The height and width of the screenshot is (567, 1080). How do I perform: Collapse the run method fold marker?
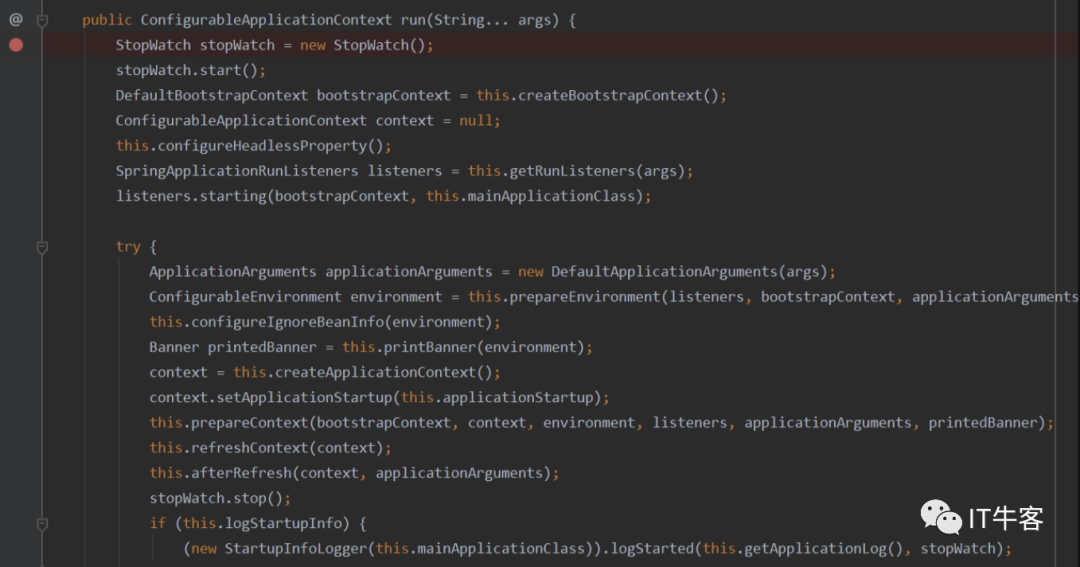click(x=42, y=20)
